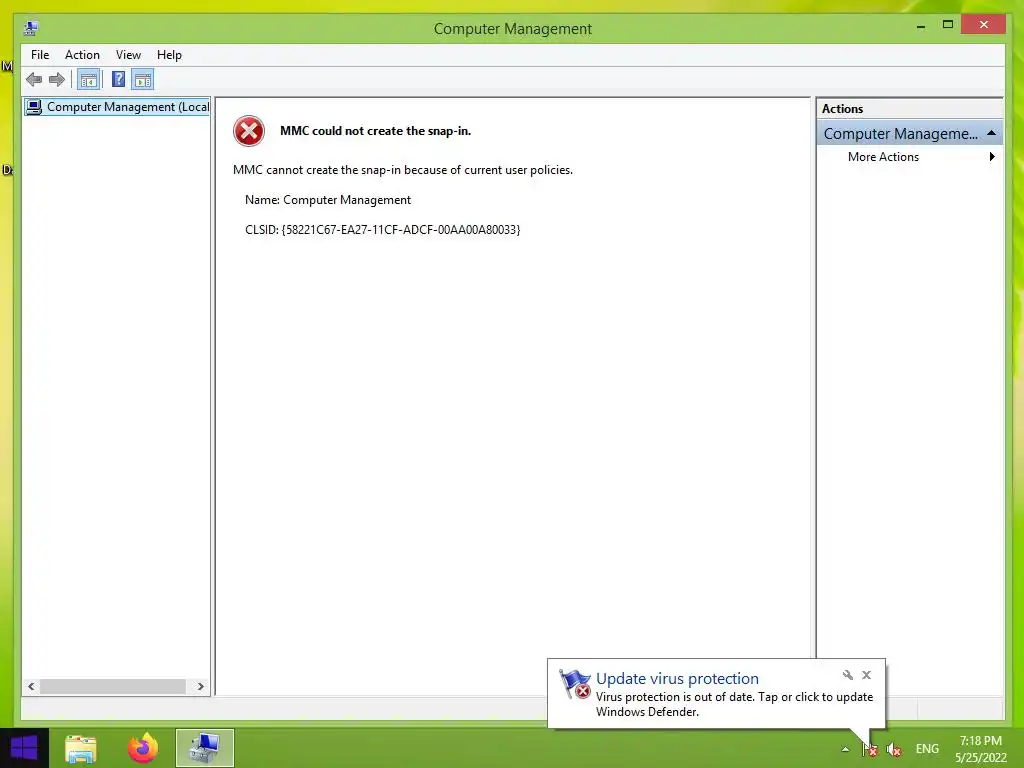Click left arrow of tree pane scrollbar

(x=31, y=686)
